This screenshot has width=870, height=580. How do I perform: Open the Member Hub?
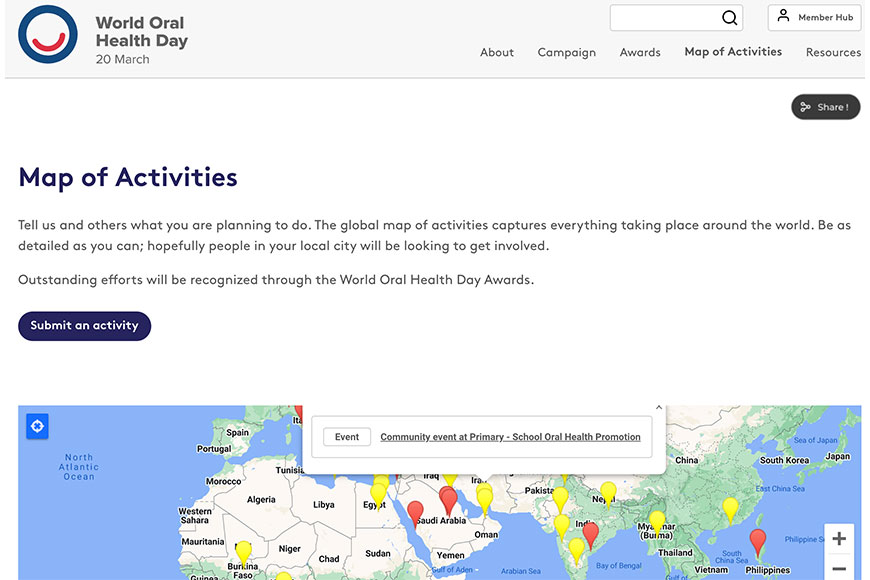click(x=815, y=18)
